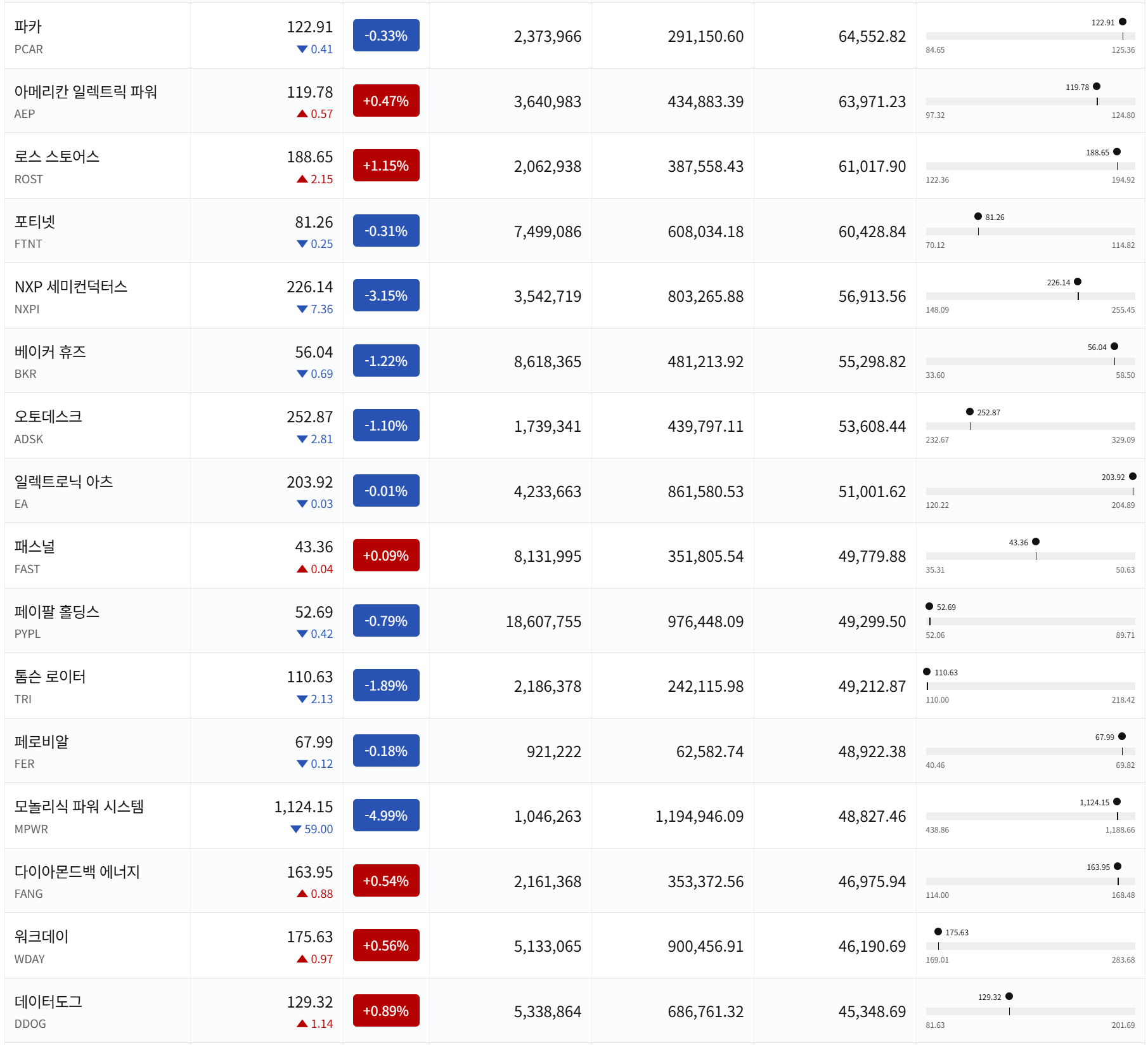
Task: Click 모놀리식 파워 시스템 stock name
Action: [x=79, y=807]
